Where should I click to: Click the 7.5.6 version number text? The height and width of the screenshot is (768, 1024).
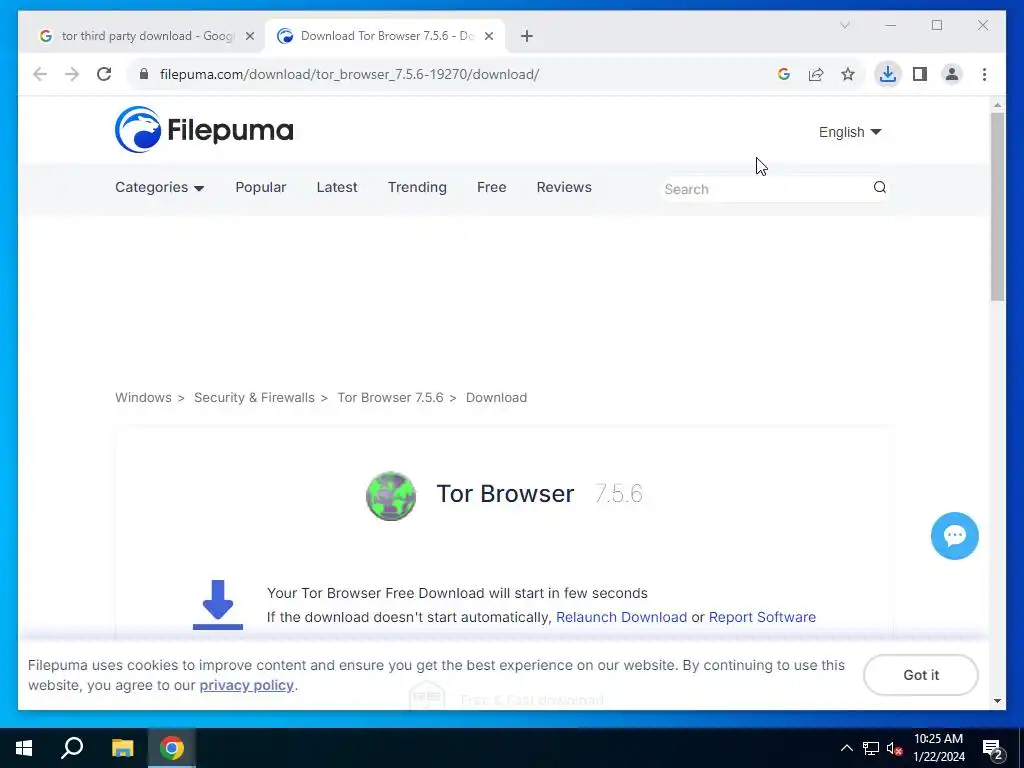618,494
